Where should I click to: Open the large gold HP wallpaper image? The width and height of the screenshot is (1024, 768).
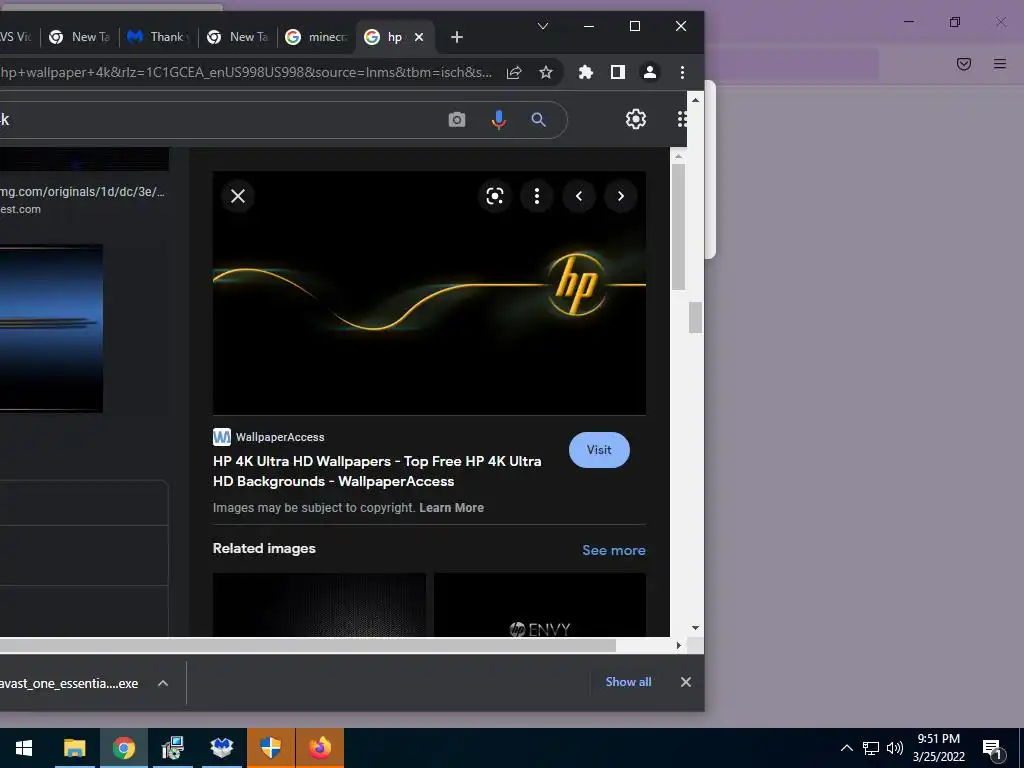tap(429, 293)
